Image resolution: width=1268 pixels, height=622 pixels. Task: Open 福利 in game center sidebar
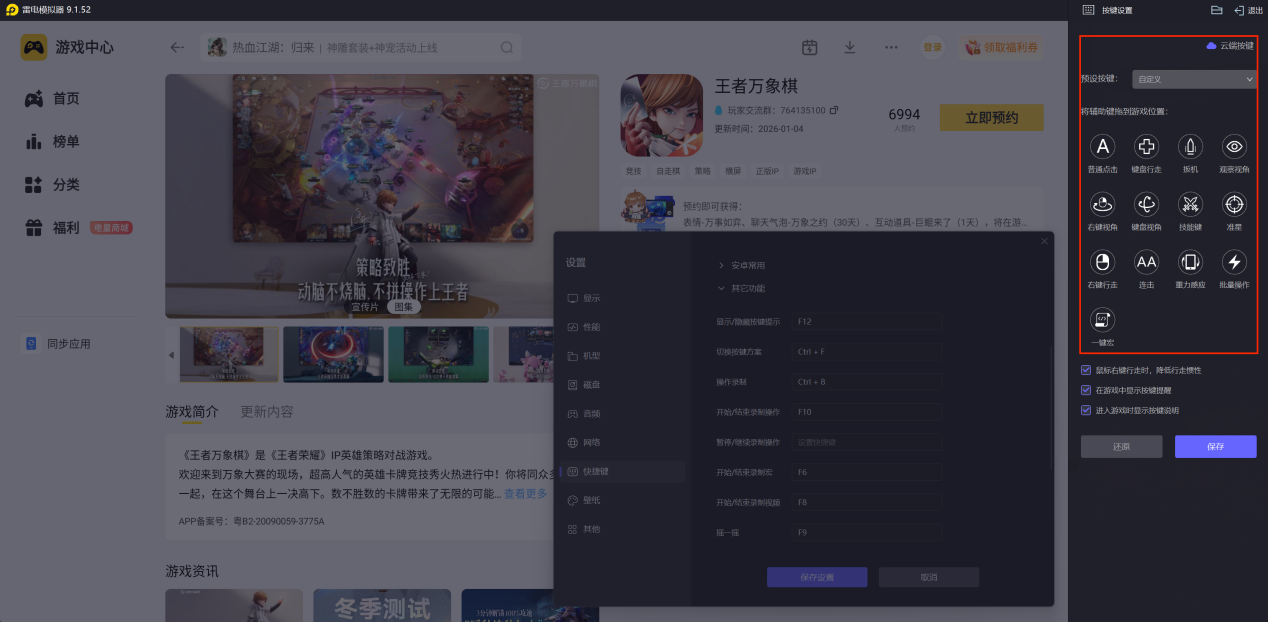[x=66, y=228]
